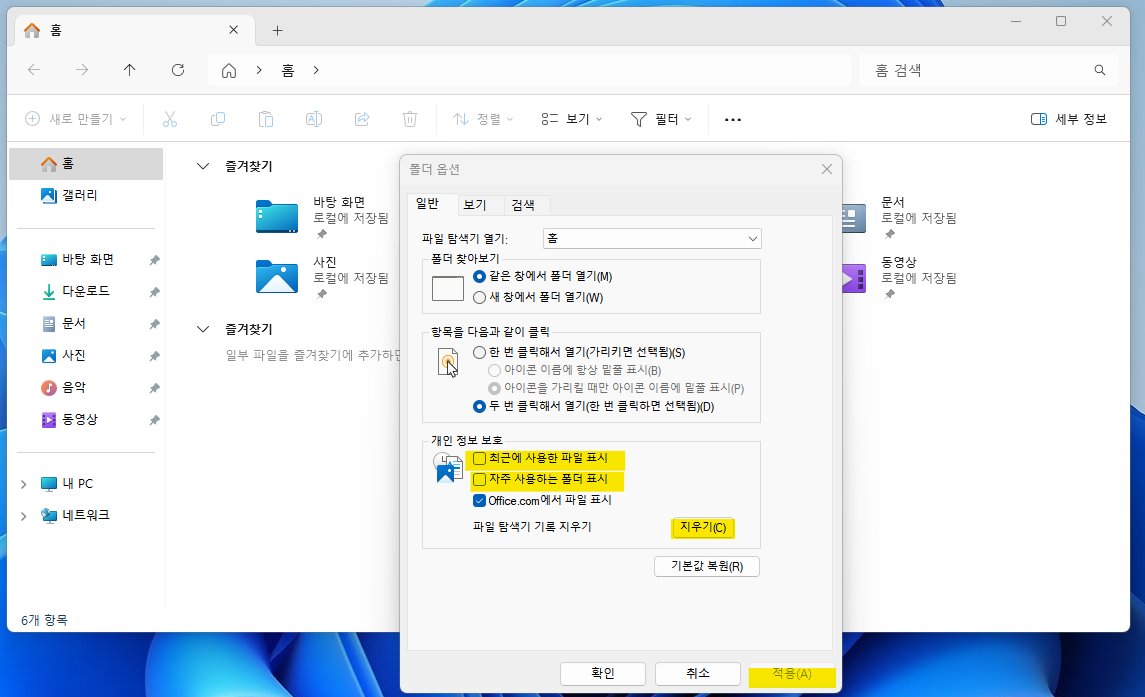Select 두 번 클릭해서 열기 radio
The image size is (1145, 697).
point(479,406)
